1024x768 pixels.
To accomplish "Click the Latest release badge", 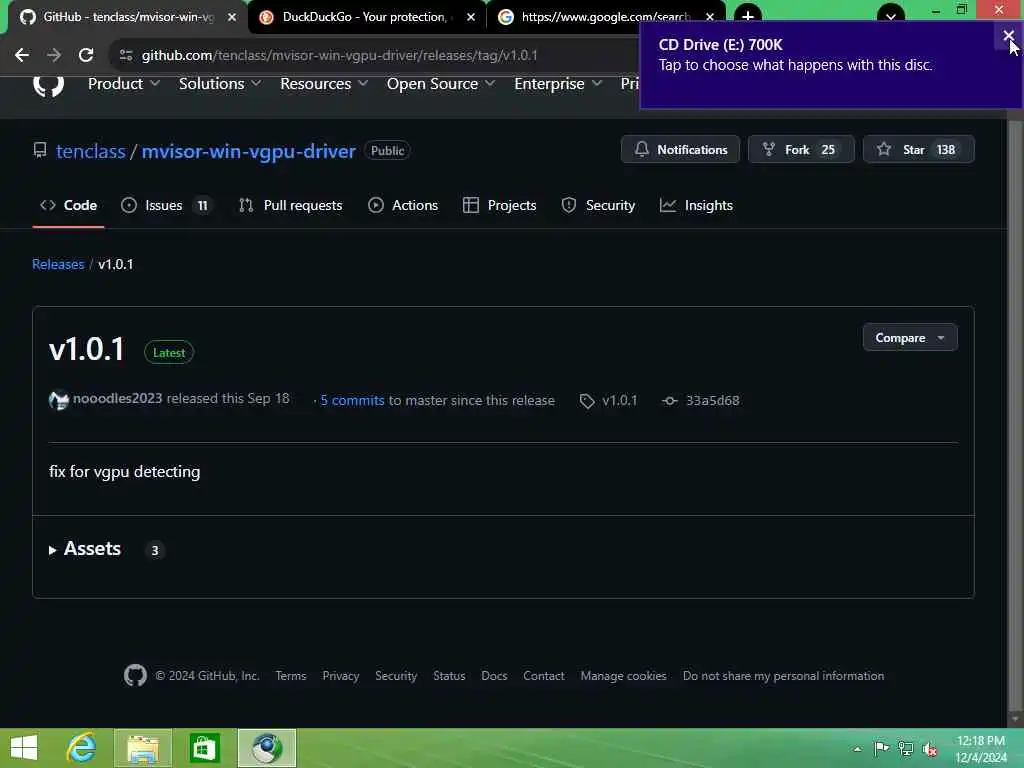I will (x=168, y=353).
